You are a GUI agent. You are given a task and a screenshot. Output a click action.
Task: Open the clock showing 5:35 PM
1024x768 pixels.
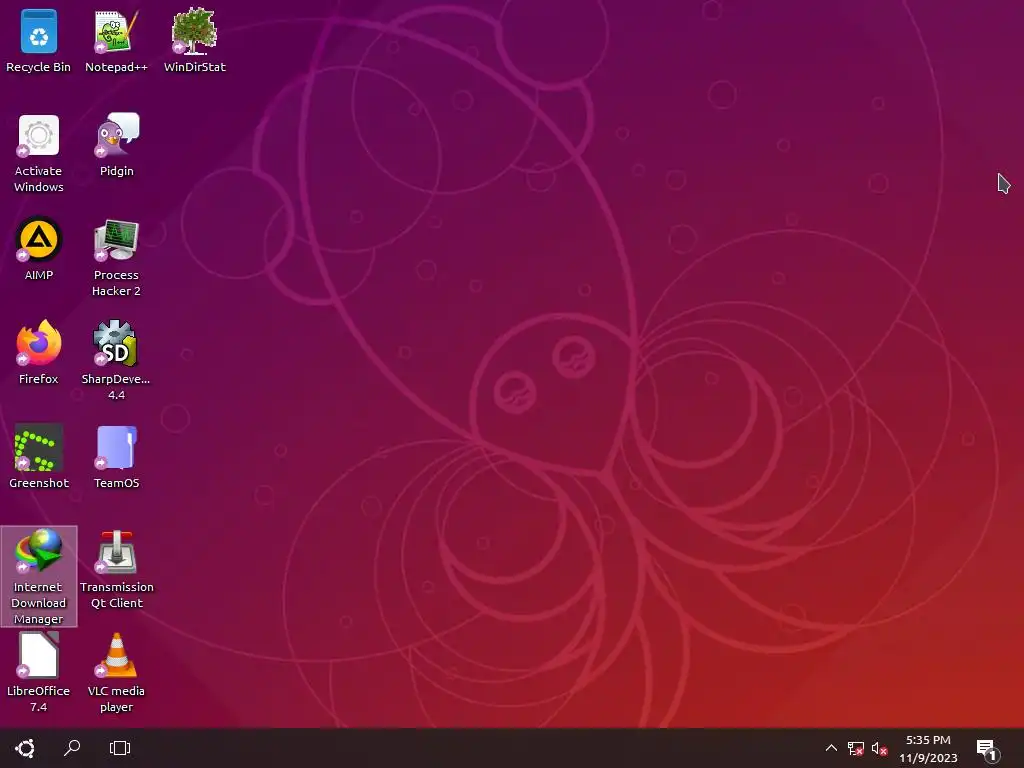point(928,748)
